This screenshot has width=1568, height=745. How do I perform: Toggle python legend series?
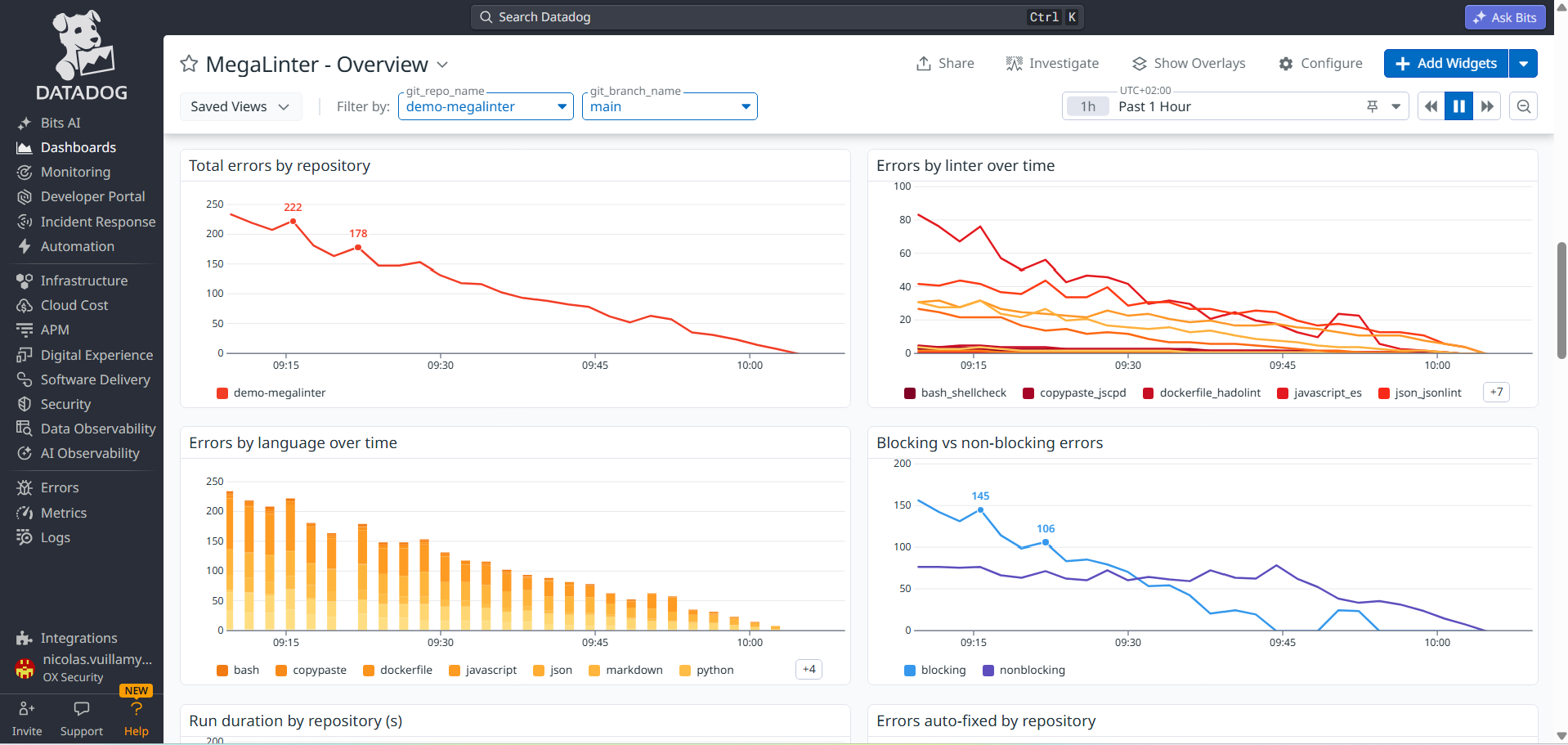pyautogui.click(x=706, y=670)
